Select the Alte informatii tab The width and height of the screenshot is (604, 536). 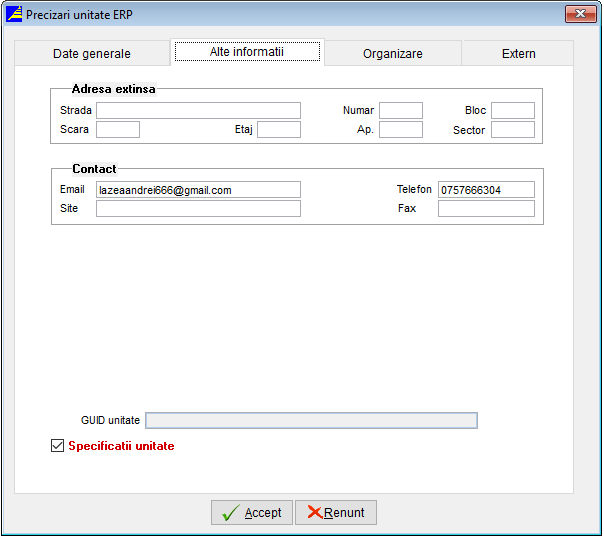(247, 52)
